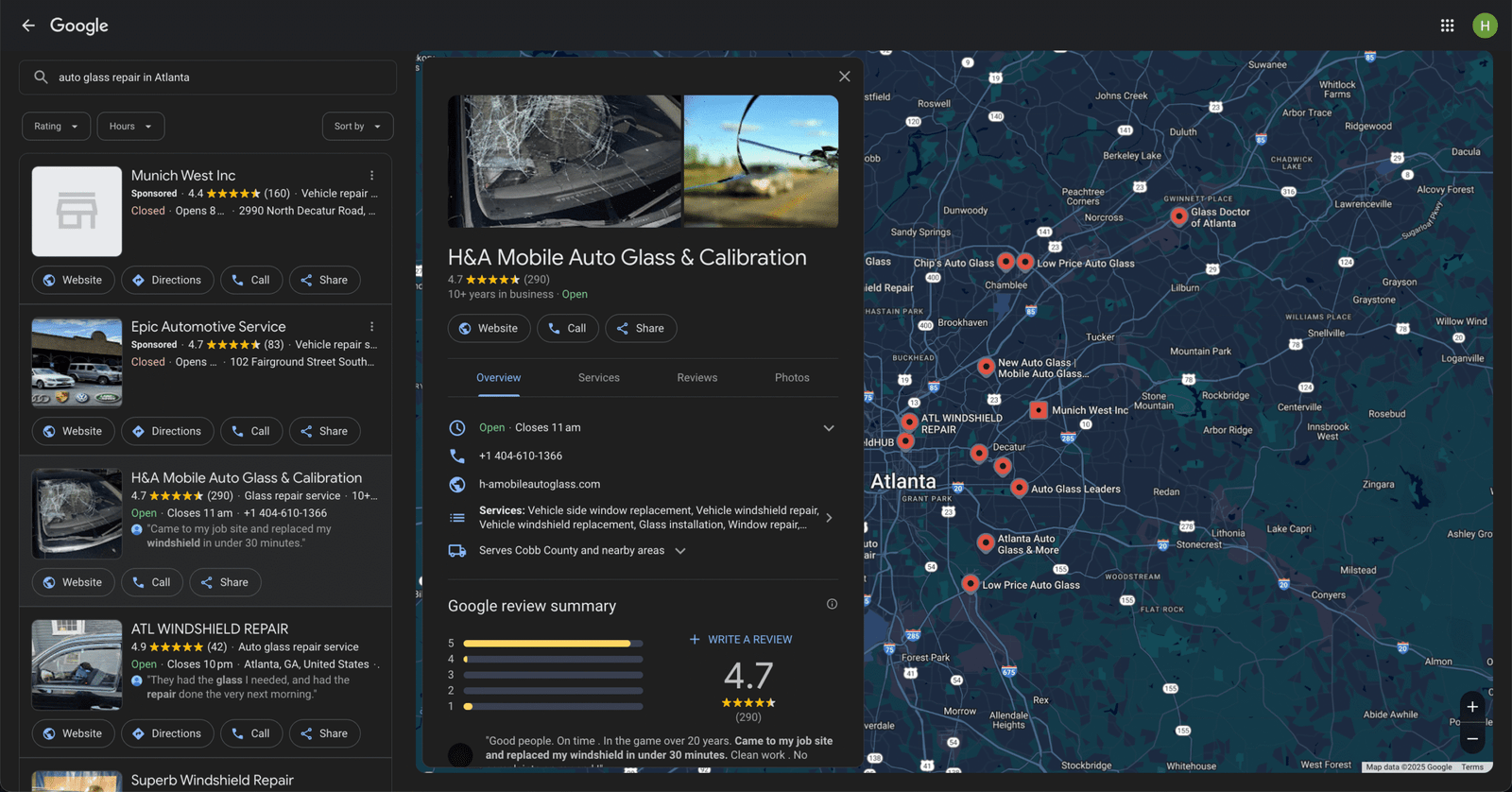Image resolution: width=1512 pixels, height=792 pixels.
Task: Click Share in H&A details panel
Action: [641, 329]
